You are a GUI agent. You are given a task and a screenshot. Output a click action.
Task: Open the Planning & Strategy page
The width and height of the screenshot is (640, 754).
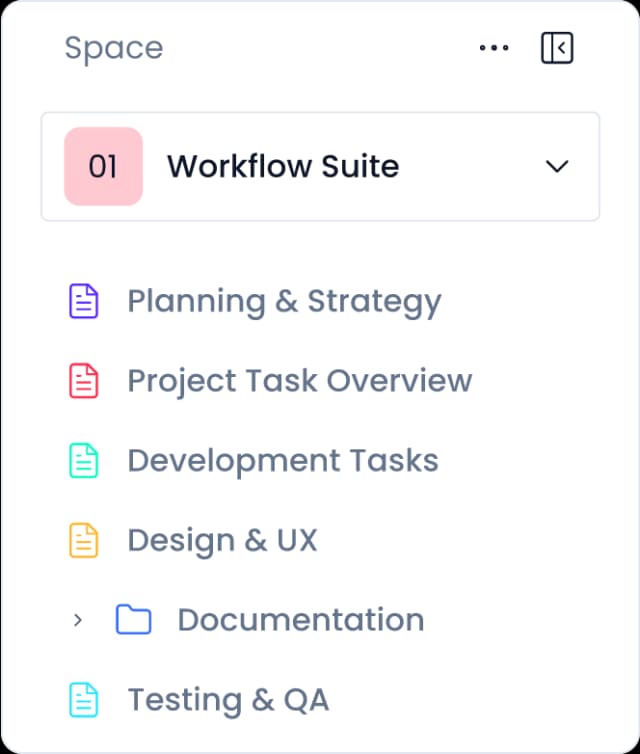pyautogui.click(x=284, y=301)
